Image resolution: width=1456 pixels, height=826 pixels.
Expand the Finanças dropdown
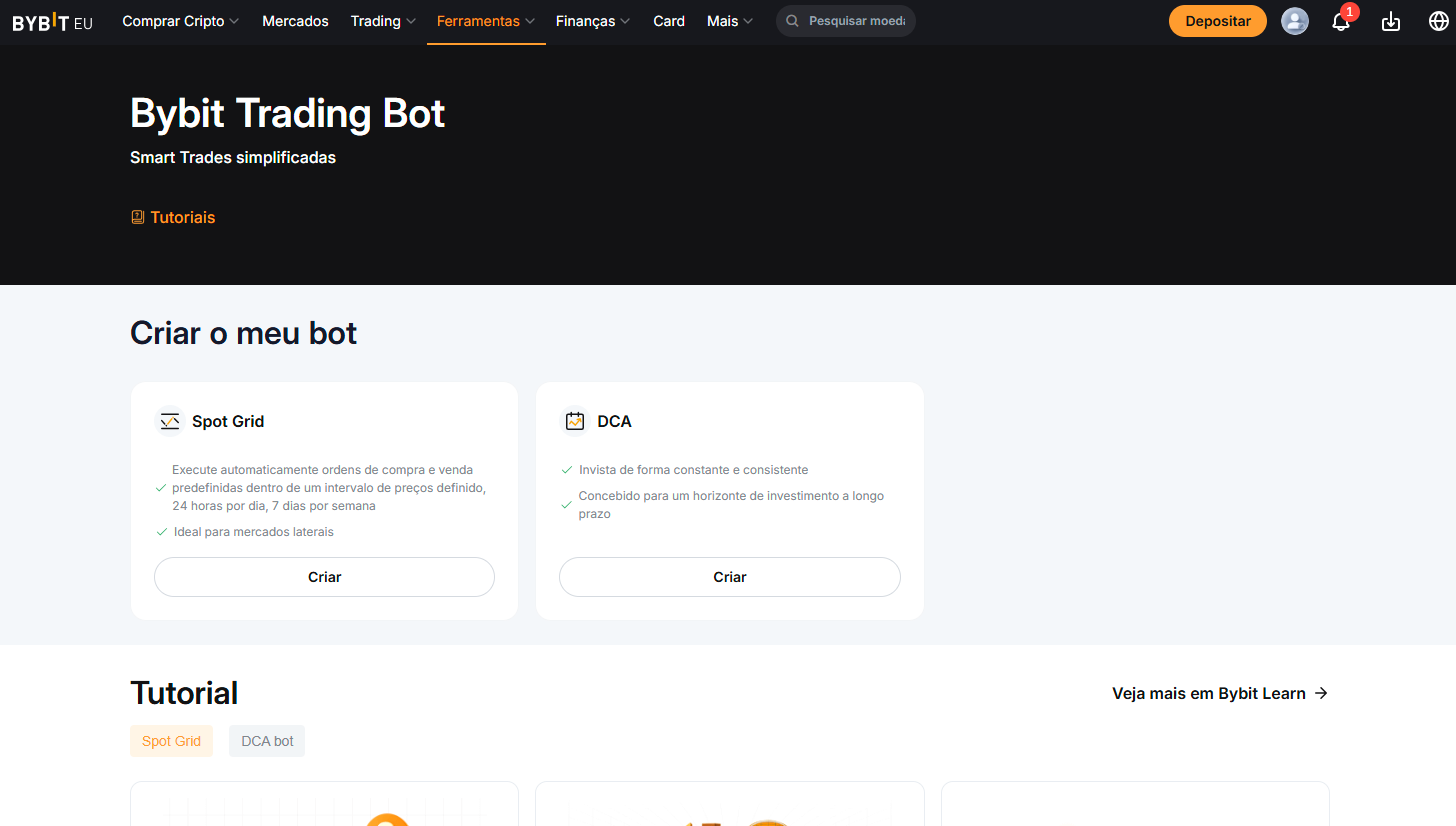point(593,21)
